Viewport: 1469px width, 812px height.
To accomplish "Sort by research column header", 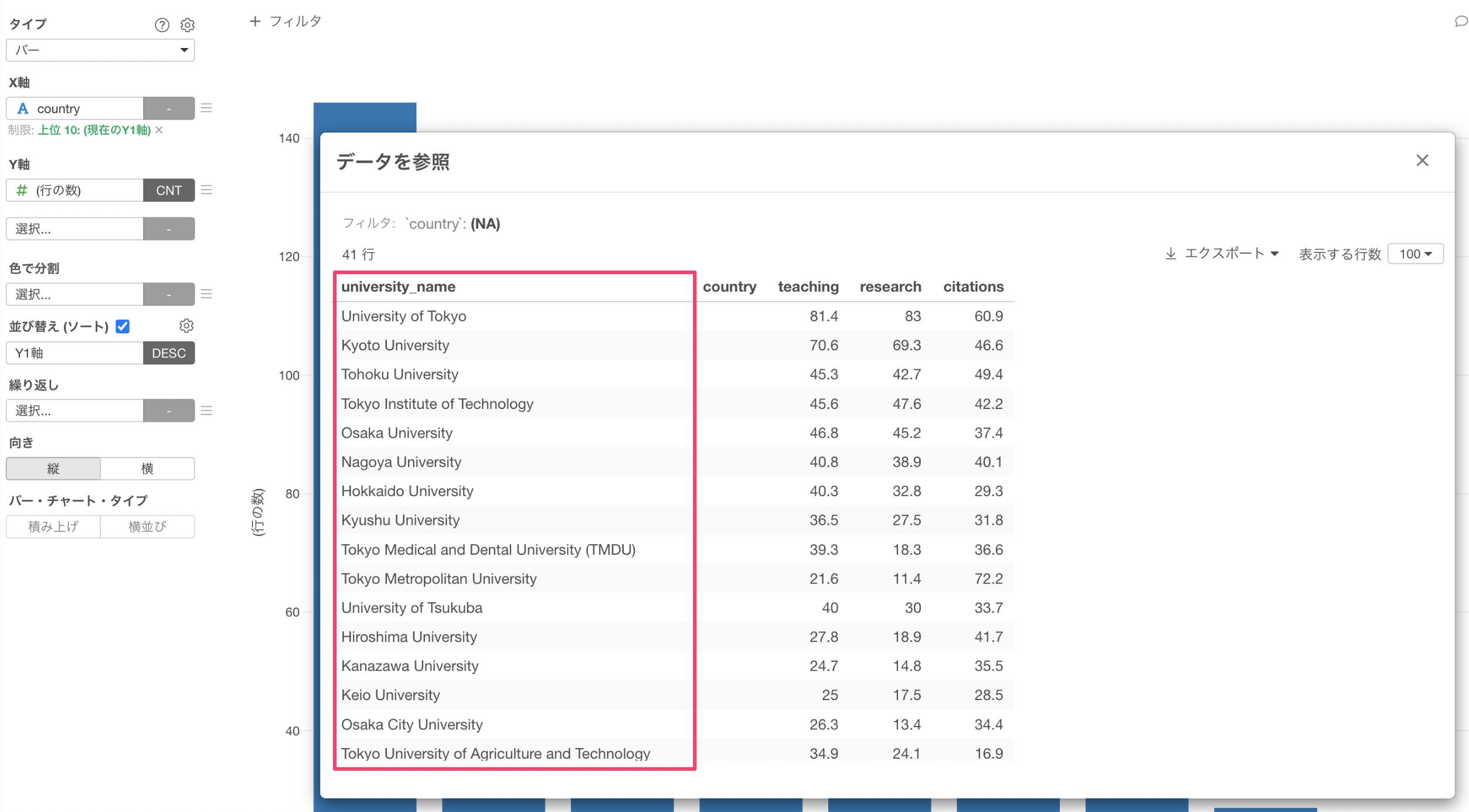I will pyautogui.click(x=890, y=286).
